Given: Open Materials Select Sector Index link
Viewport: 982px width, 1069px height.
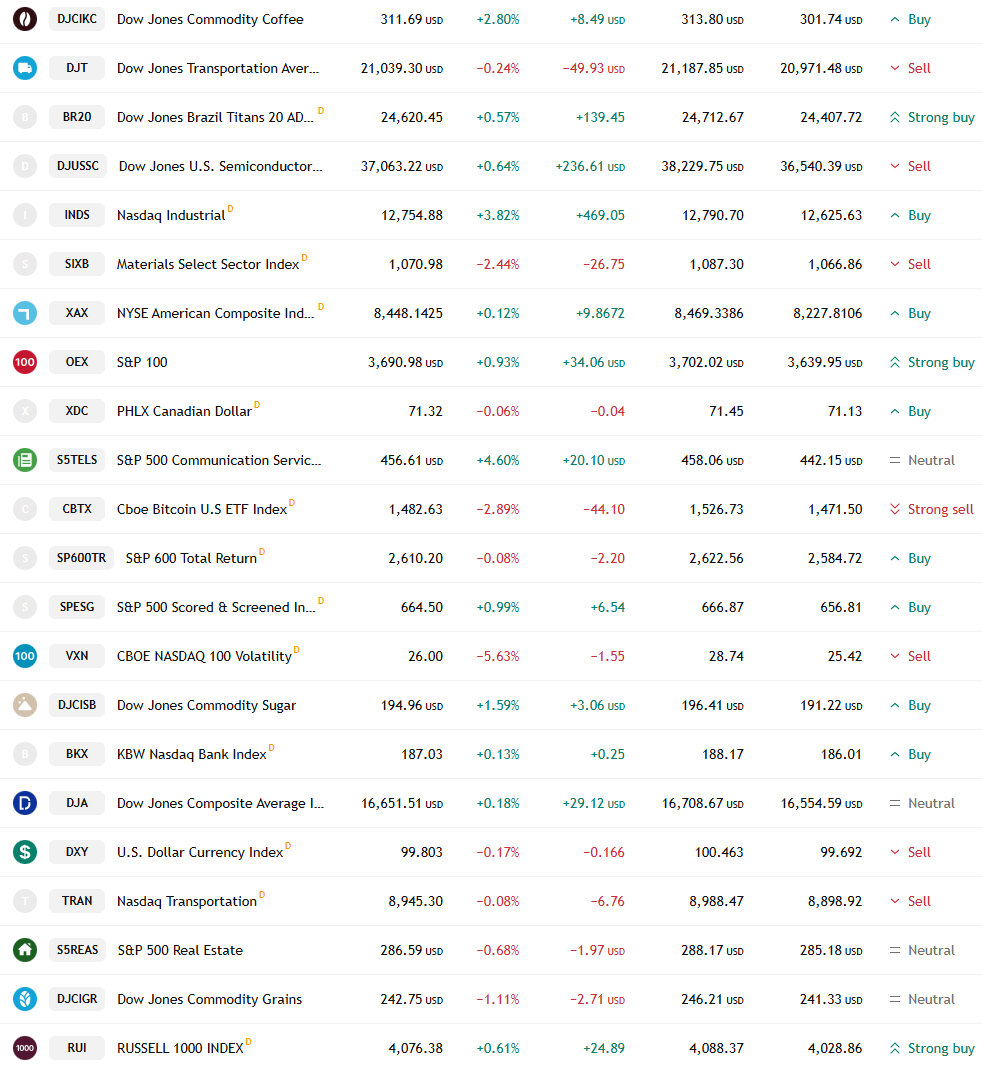Looking at the screenshot, I should coord(208,265).
